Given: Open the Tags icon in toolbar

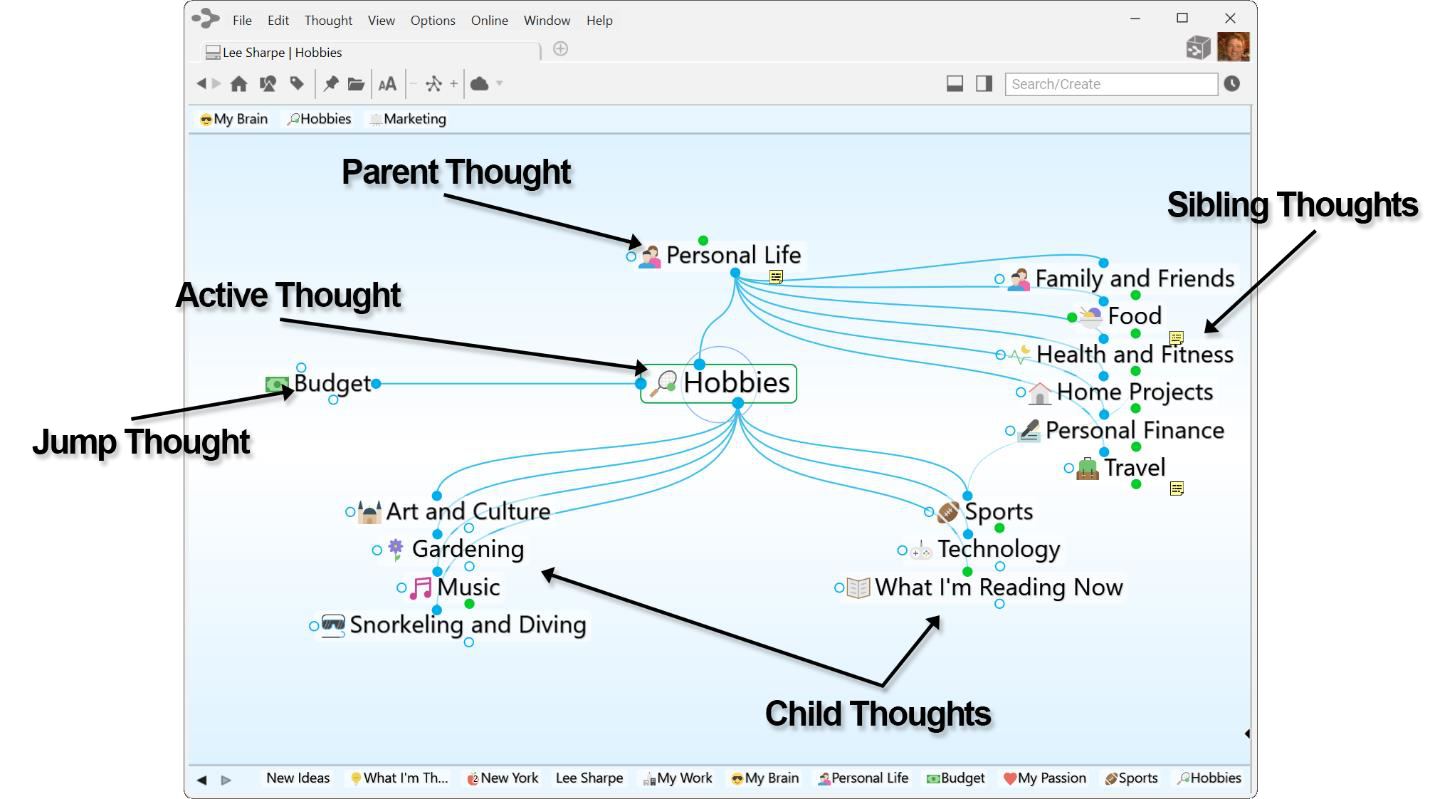Looking at the screenshot, I should coord(297,84).
